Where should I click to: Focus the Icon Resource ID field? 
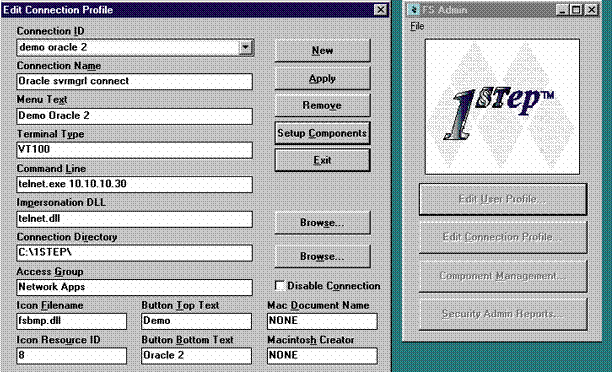71,356
